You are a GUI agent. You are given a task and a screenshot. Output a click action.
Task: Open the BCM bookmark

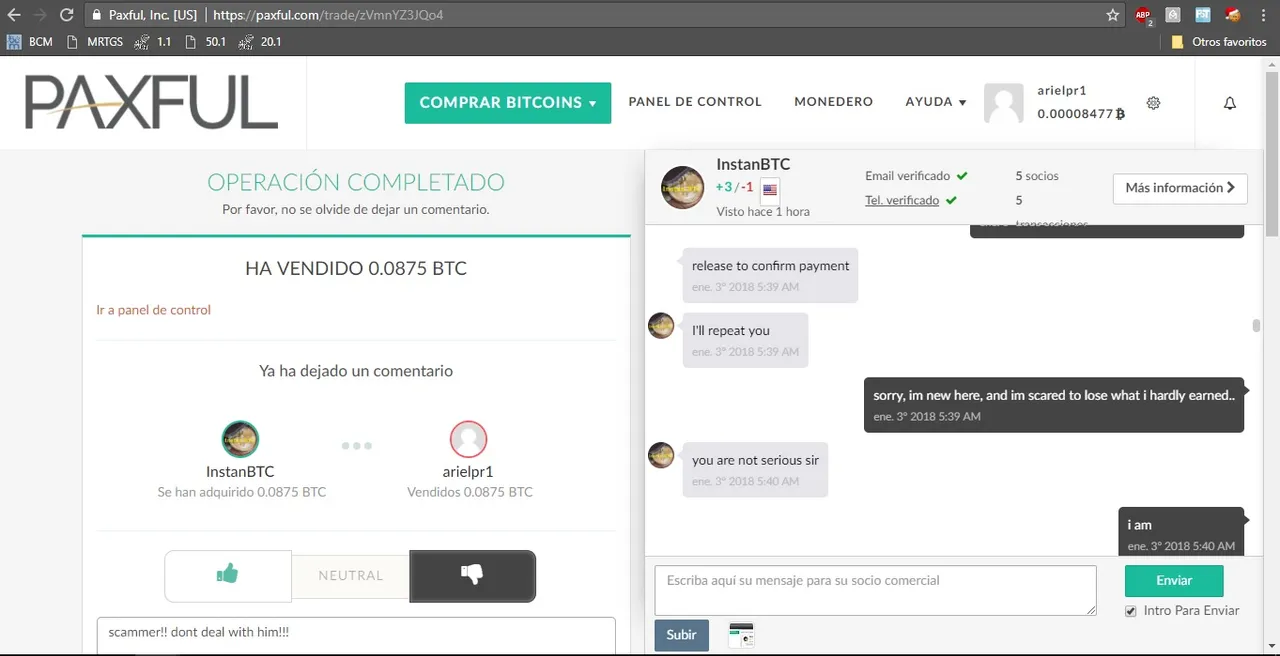click(30, 42)
